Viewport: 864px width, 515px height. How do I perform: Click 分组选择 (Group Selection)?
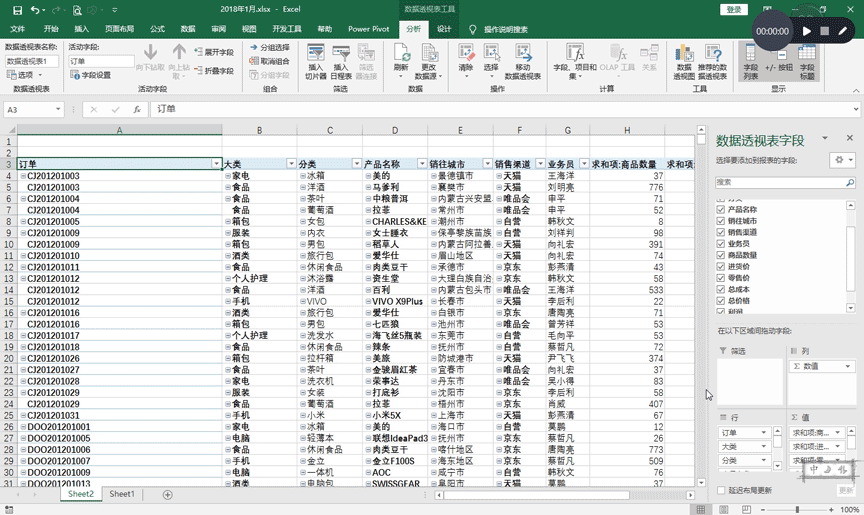270,47
